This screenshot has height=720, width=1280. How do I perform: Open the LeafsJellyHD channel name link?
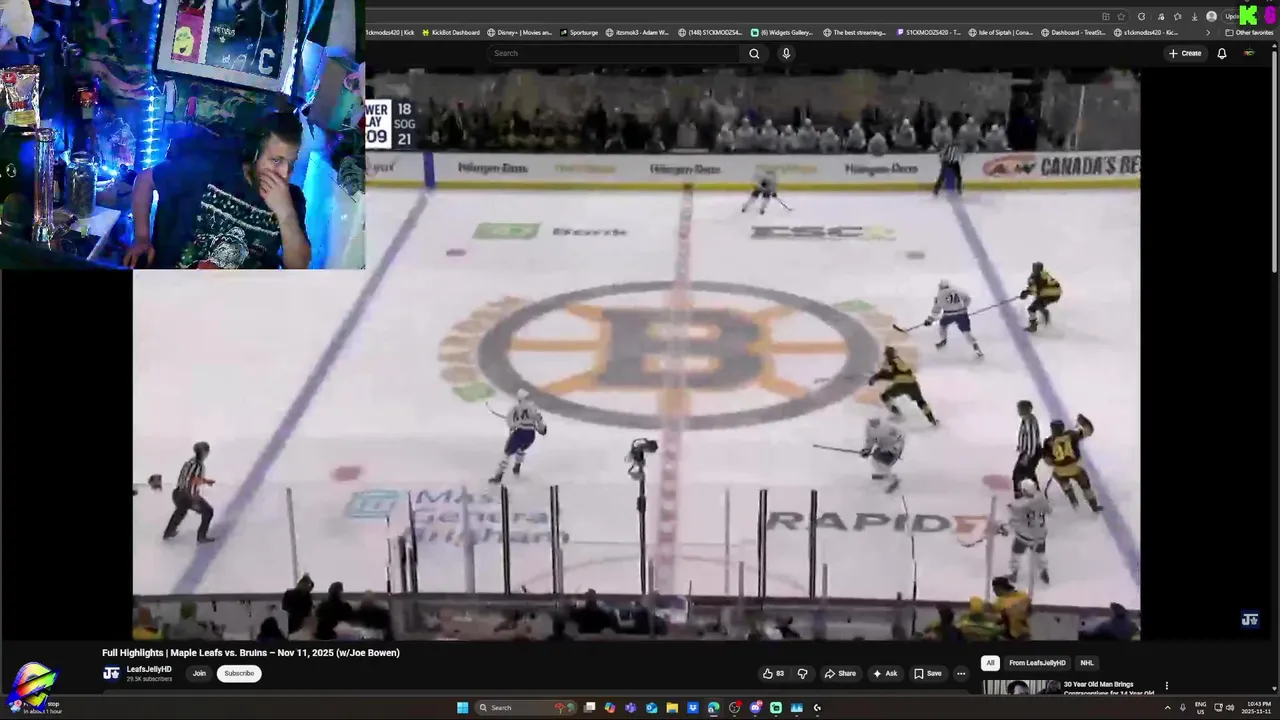coord(149,669)
